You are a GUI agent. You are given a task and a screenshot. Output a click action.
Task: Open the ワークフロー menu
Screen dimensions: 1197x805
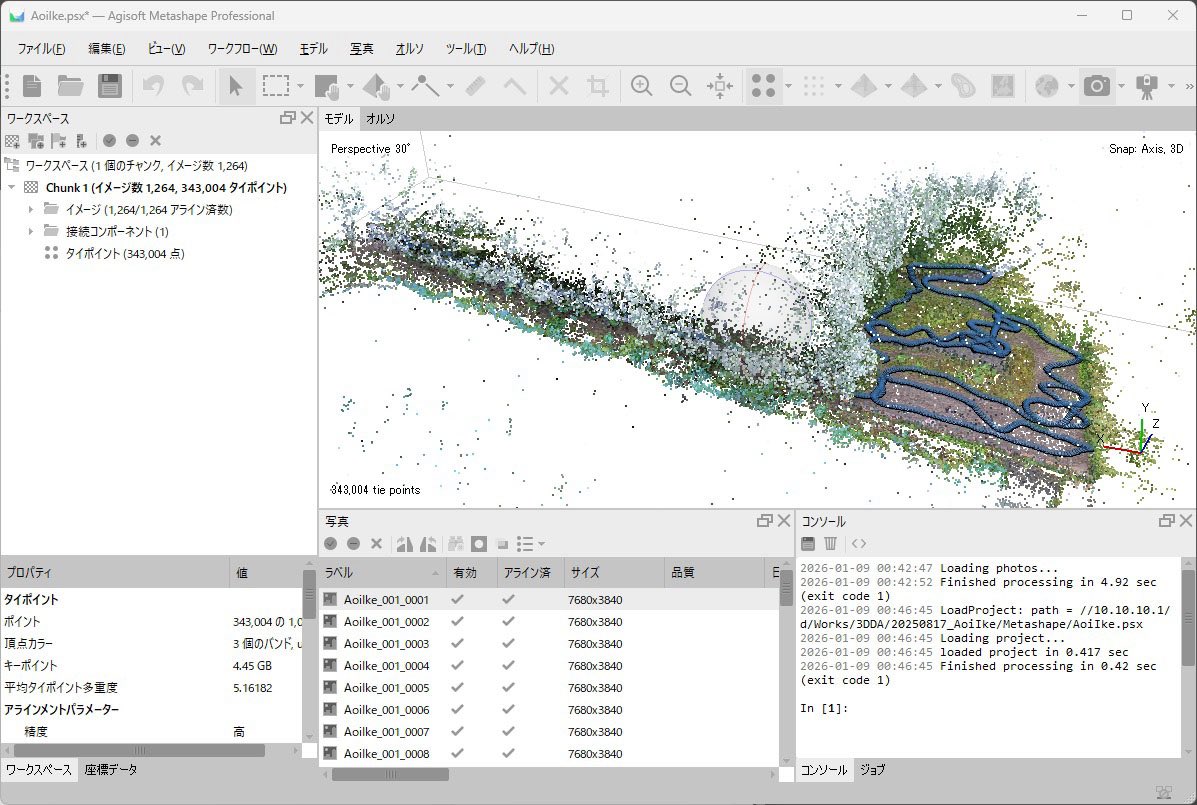tap(242, 49)
